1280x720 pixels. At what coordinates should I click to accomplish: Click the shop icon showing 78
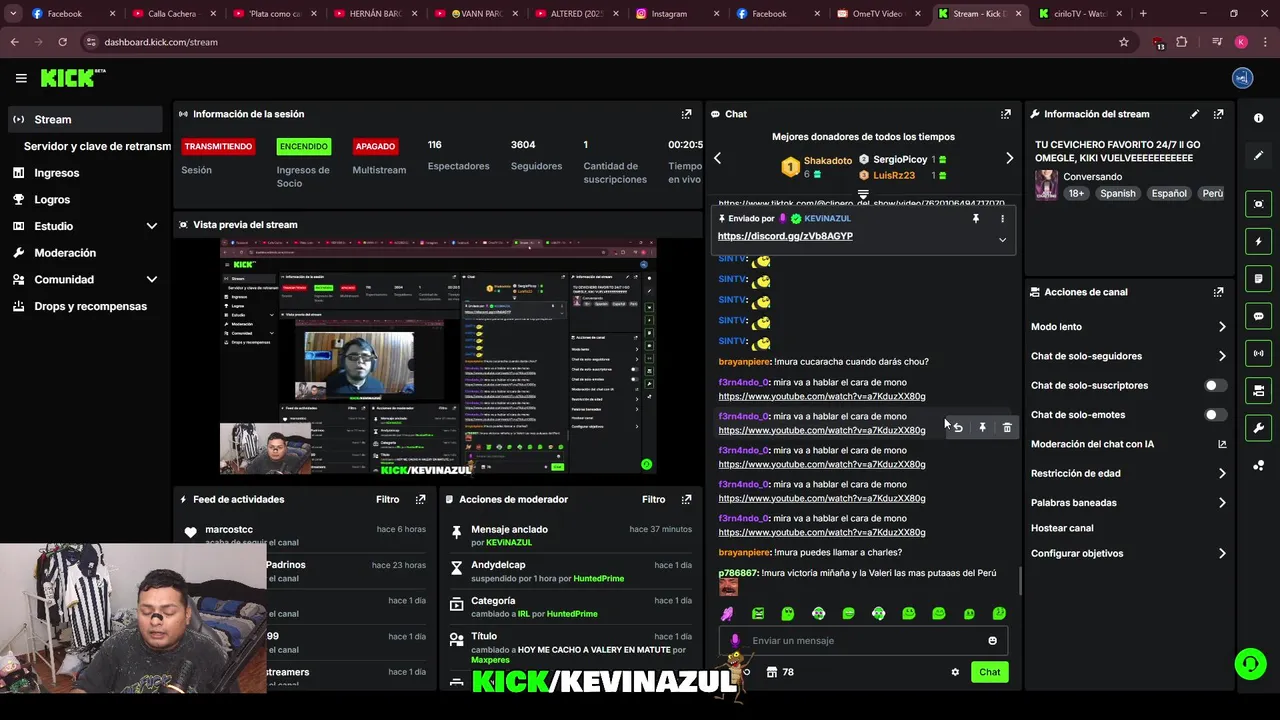point(780,672)
